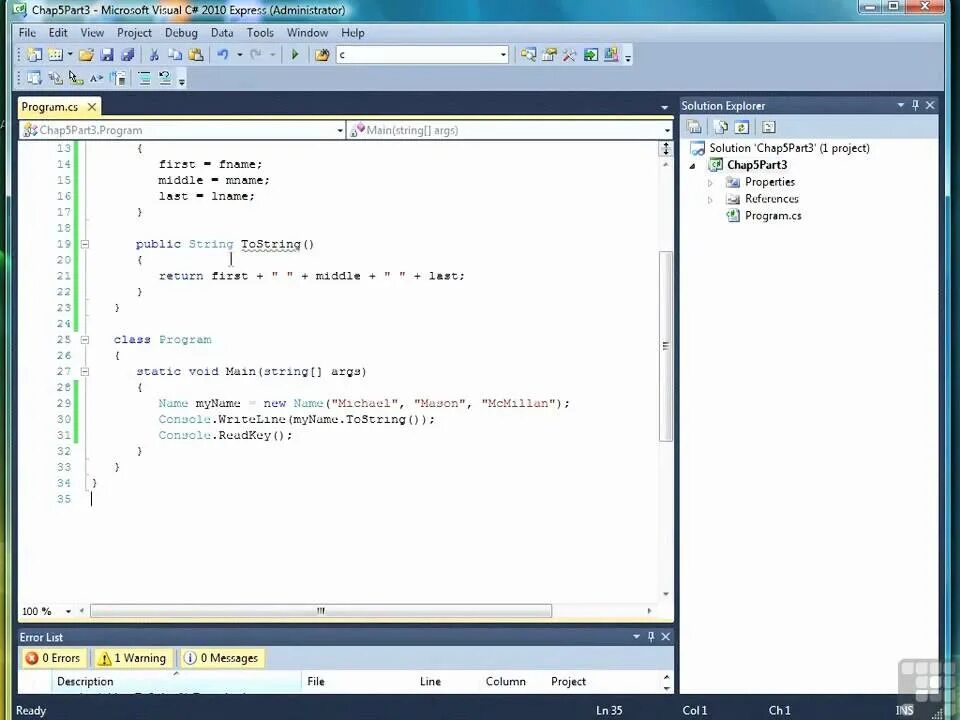960x720 pixels.
Task: Click the Extension Manager toolbar icon
Action: (611, 55)
